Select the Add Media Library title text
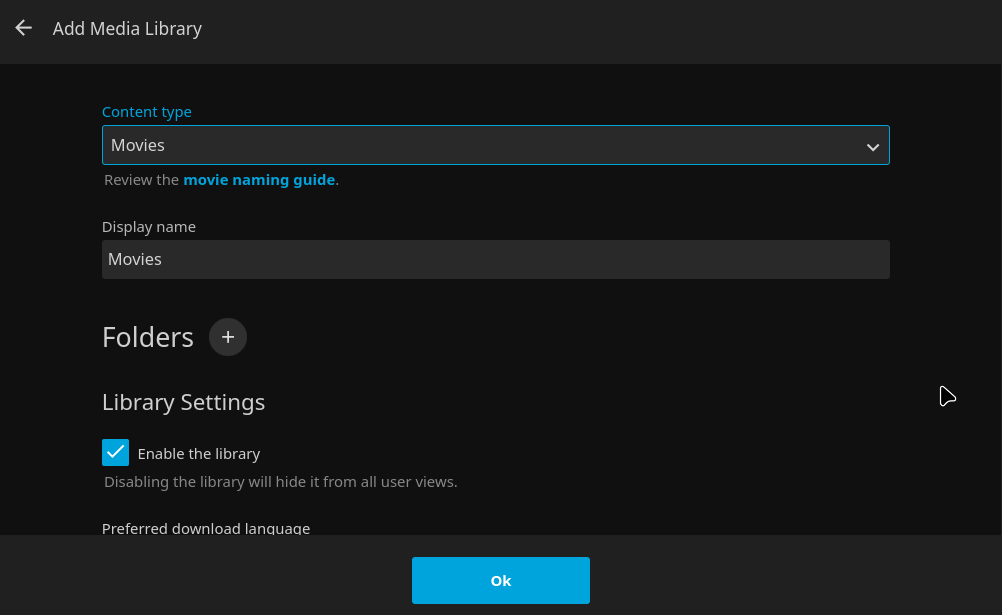This screenshot has width=1002, height=615. tap(127, 29)
